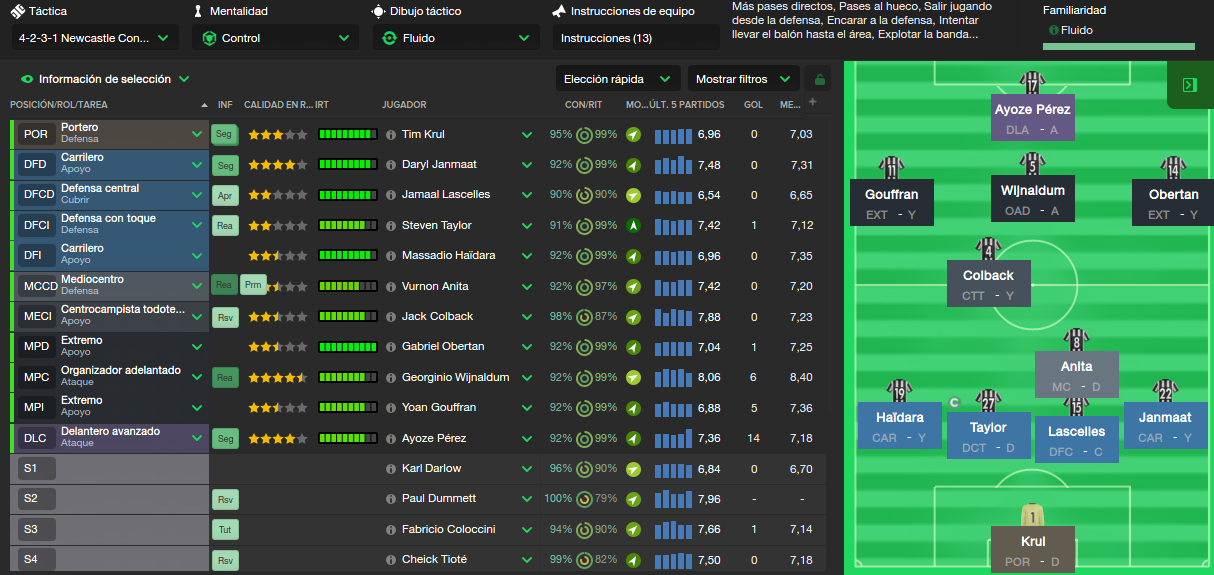Click info icon for Karl Darlow
The image size is (1214, 575).
[391, 469]
